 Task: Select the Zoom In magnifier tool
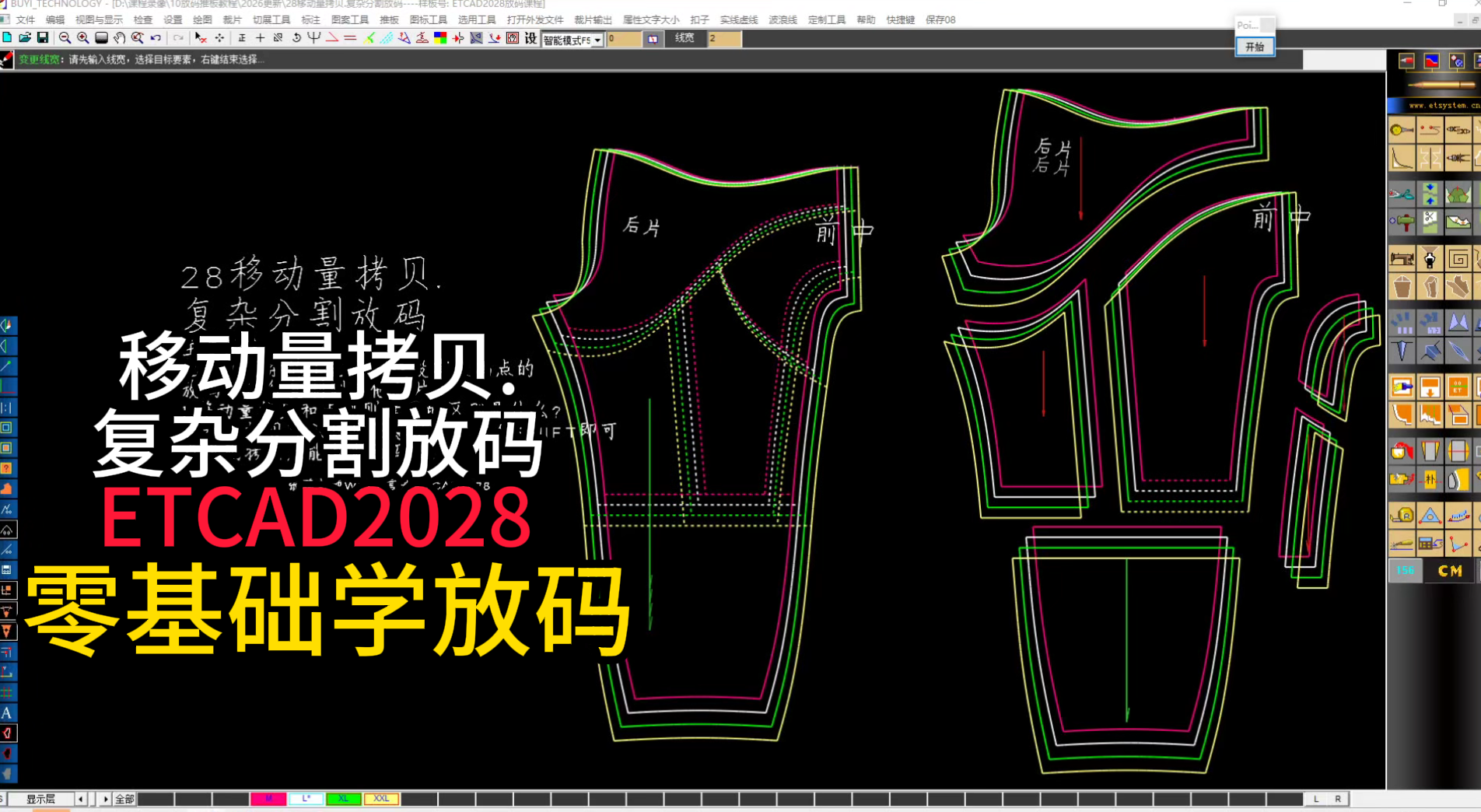(x=82, y=37)
